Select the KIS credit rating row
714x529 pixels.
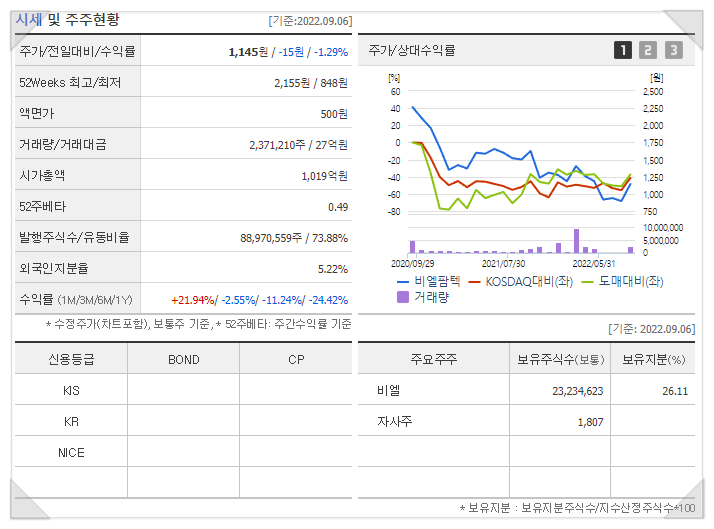[71, 391]
